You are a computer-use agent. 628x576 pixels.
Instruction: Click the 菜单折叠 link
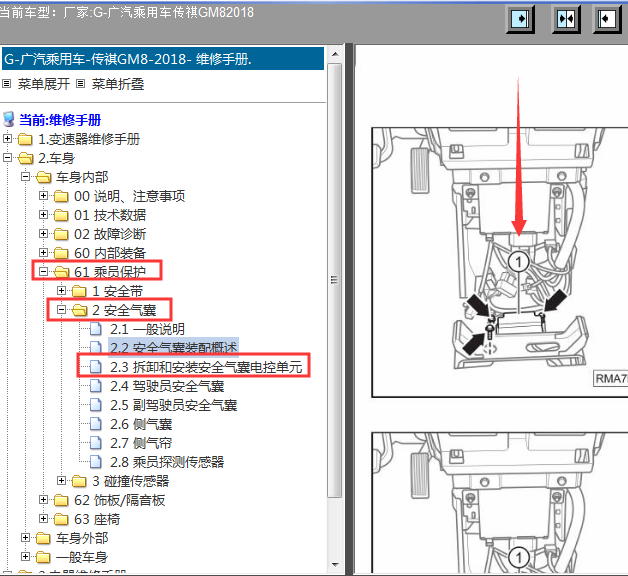coord(118,84)
